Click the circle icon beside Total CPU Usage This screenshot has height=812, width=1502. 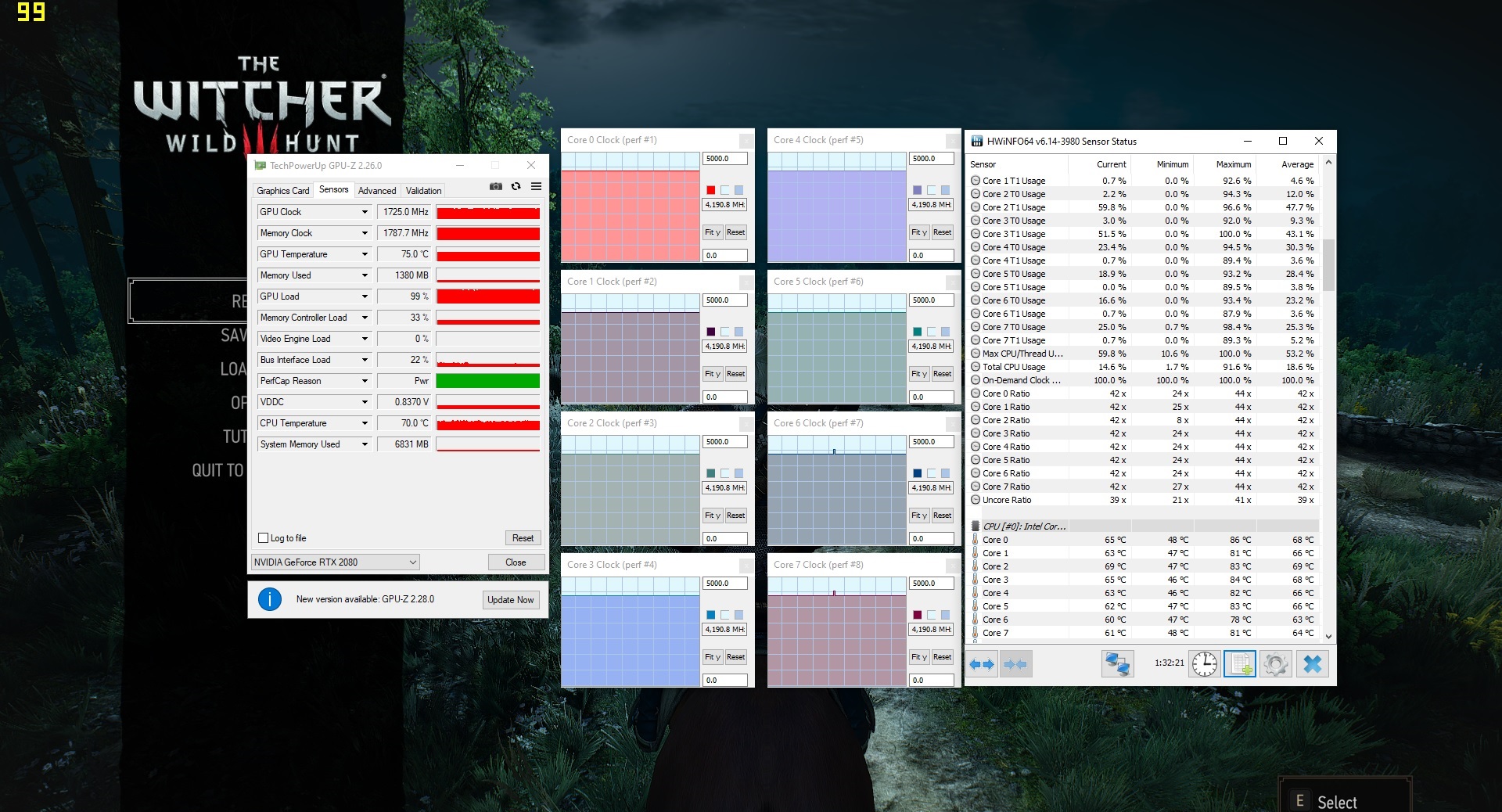tap(976, 367)
